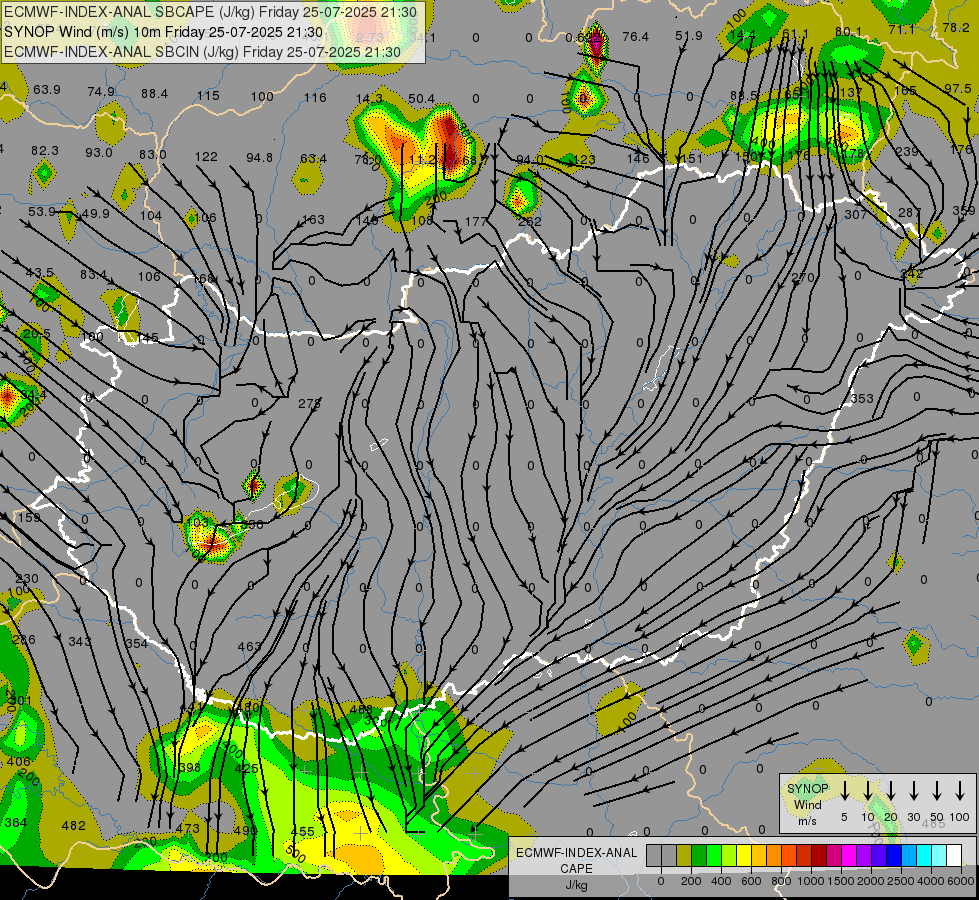Click the white swatch ending the color bar
This screenshot has height=900, width=979.
pyautogui.click(x=954, y=855)
